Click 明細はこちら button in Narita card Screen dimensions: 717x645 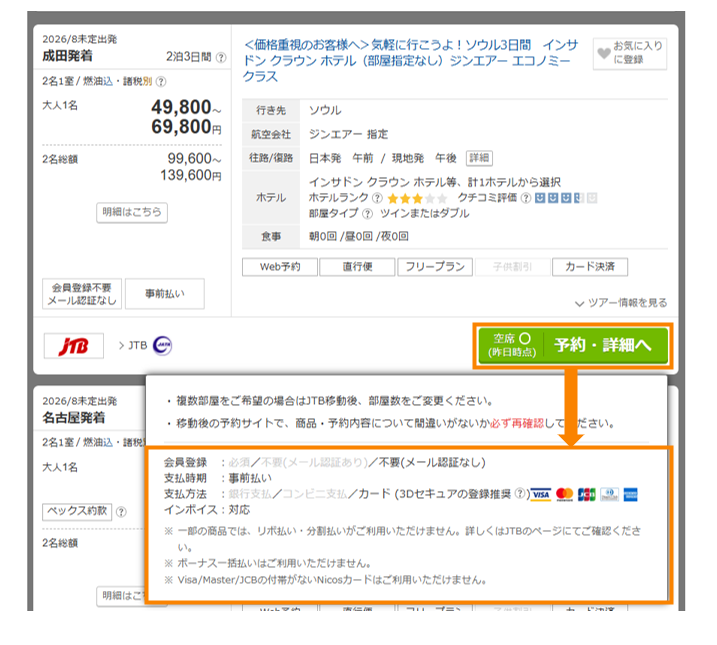tap(132, 213)
